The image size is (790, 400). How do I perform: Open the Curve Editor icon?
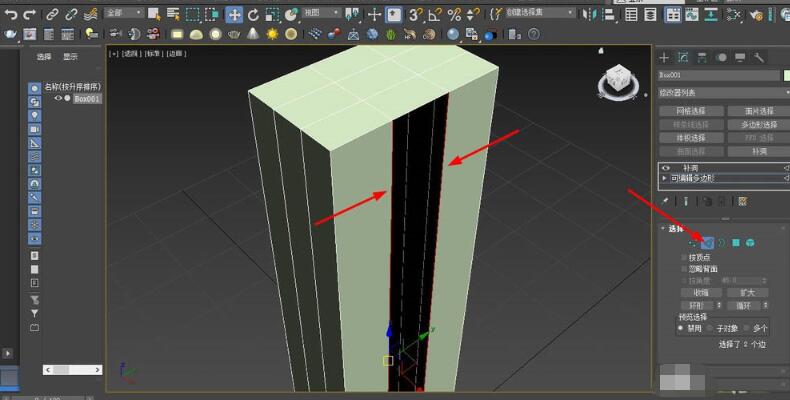692,15
